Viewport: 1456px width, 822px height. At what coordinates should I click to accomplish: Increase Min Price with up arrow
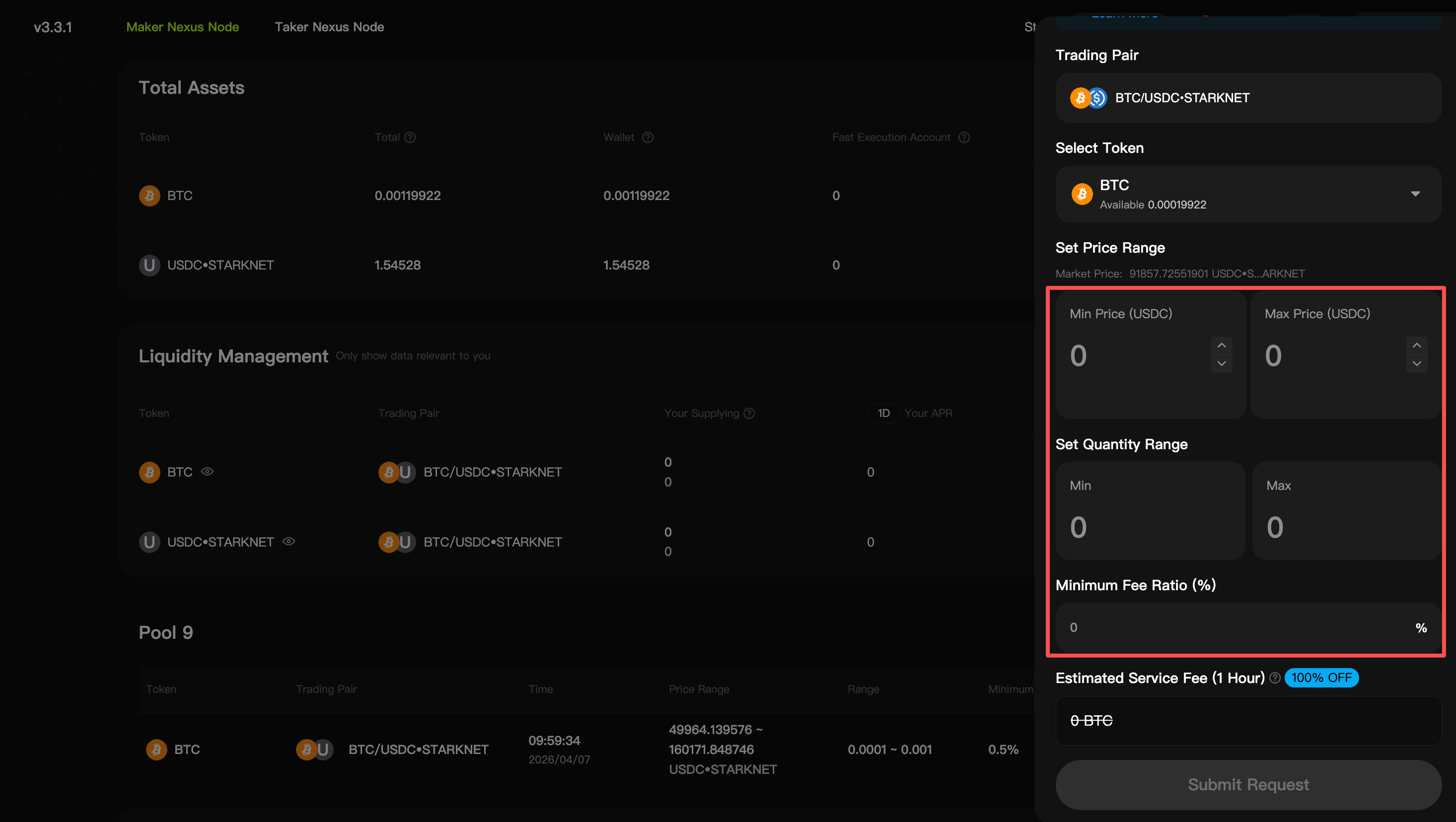(1222, 345)
